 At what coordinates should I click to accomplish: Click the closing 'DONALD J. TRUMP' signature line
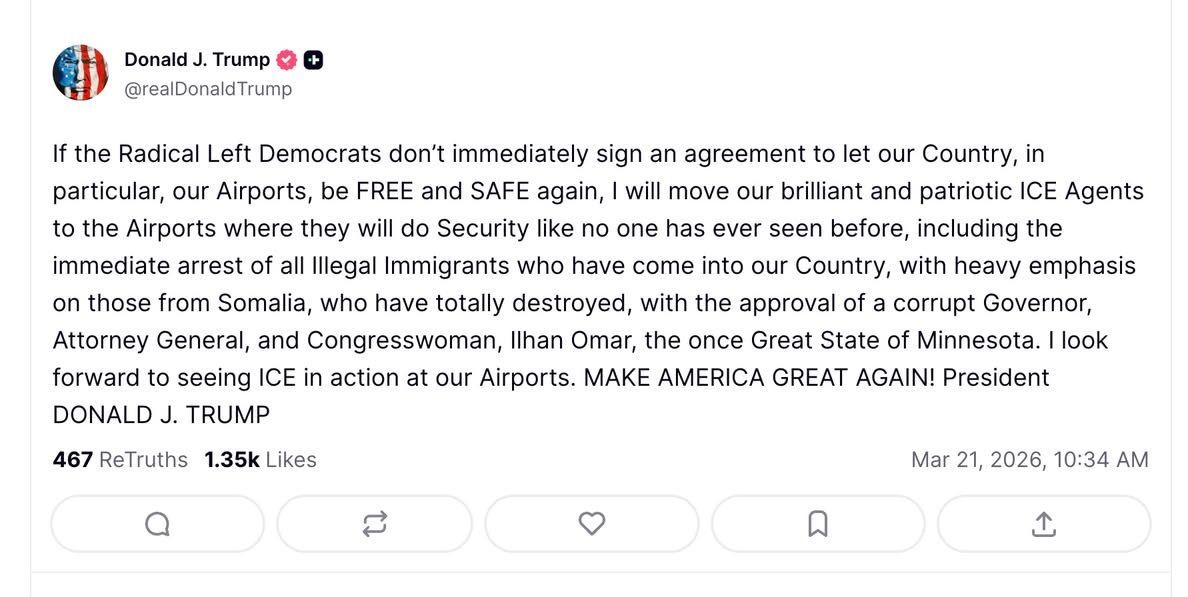point(161,415)
